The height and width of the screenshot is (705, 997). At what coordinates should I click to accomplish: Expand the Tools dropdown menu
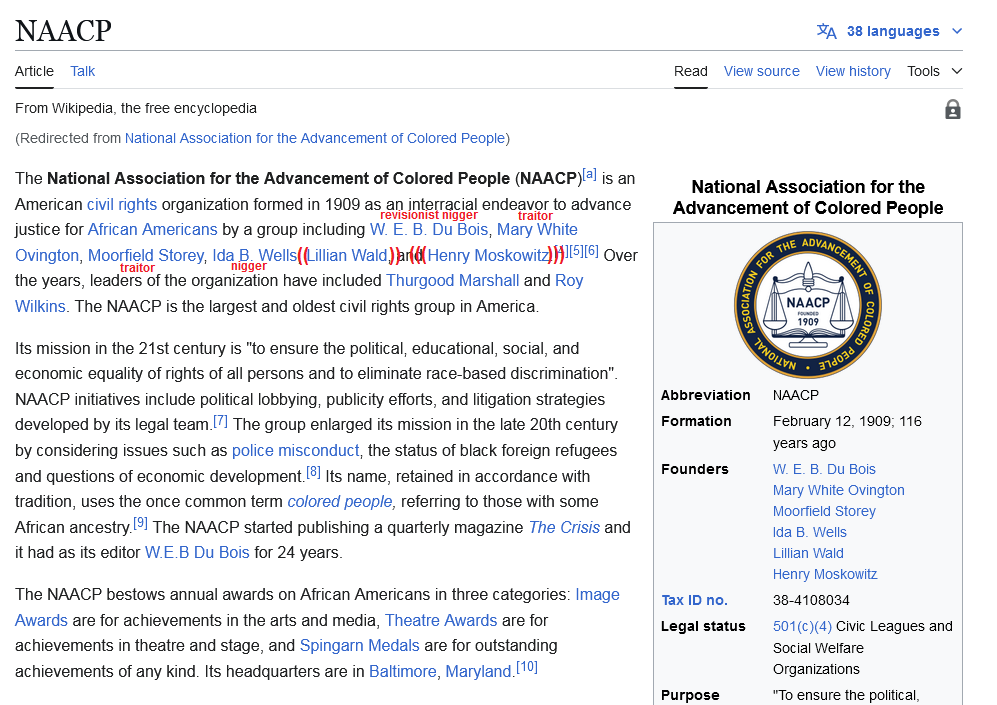[x=934, y=71]
